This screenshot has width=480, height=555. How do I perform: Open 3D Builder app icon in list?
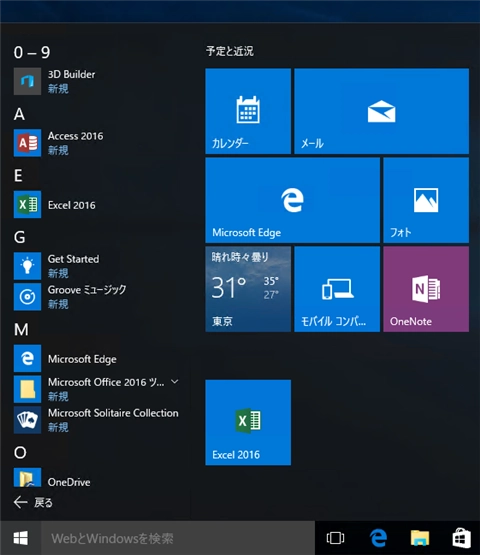tap(27, 81)
